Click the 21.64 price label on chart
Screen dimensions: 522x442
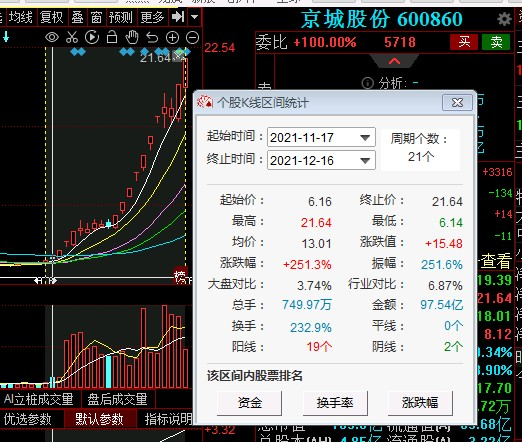(155, 58)
